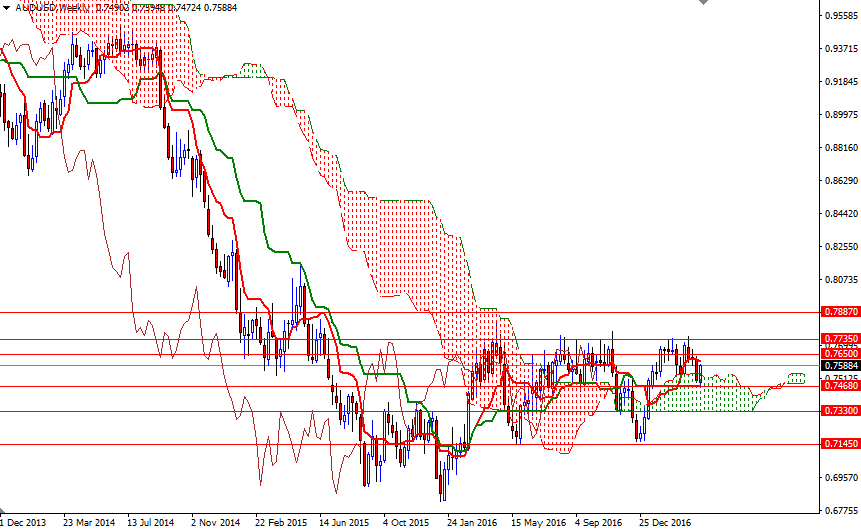Screen dimensions: 861x530
Task: Click the 24 Jan 2016 date label
Action: 472,522
